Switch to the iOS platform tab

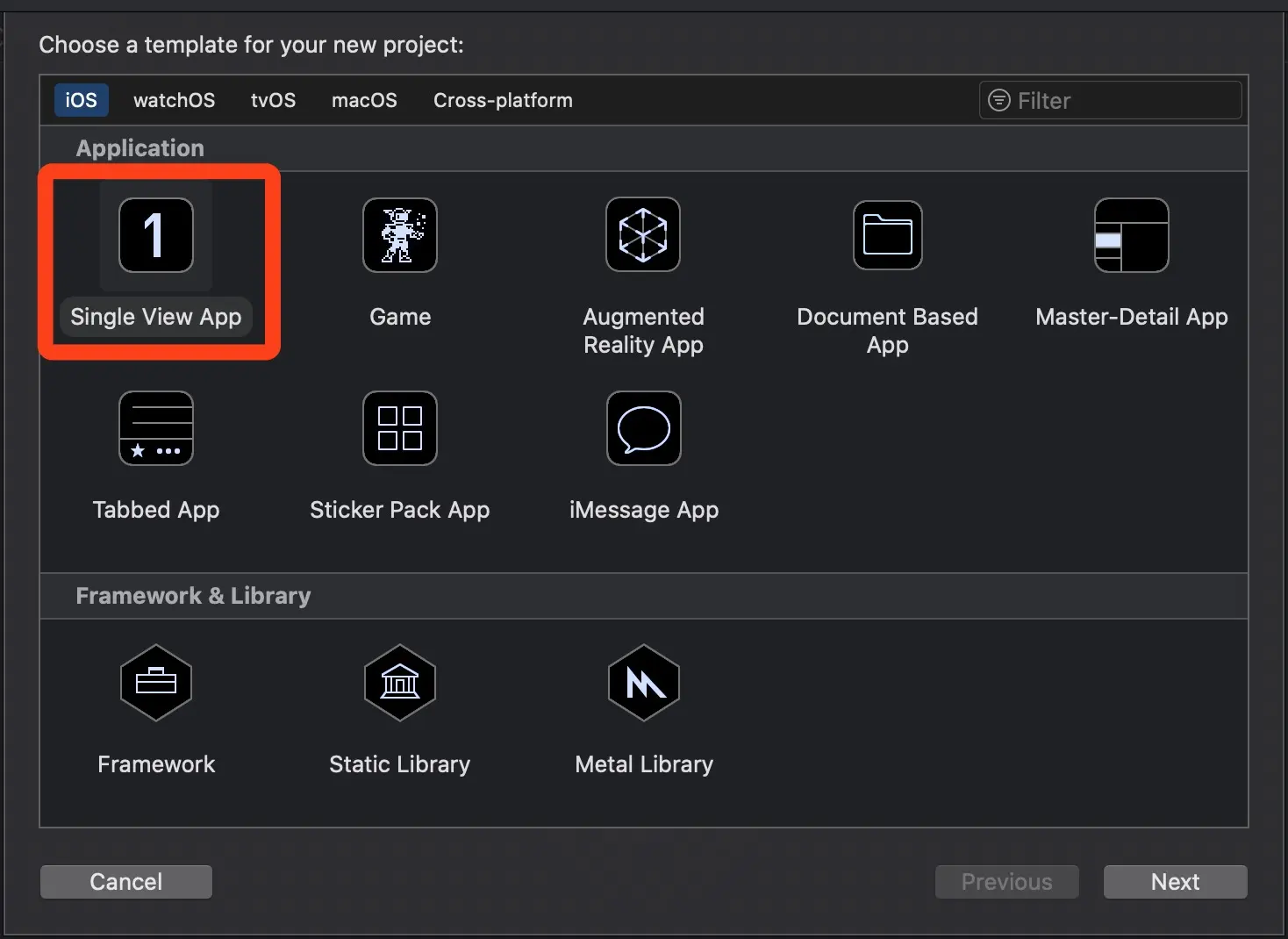click(x=82, y=100)
